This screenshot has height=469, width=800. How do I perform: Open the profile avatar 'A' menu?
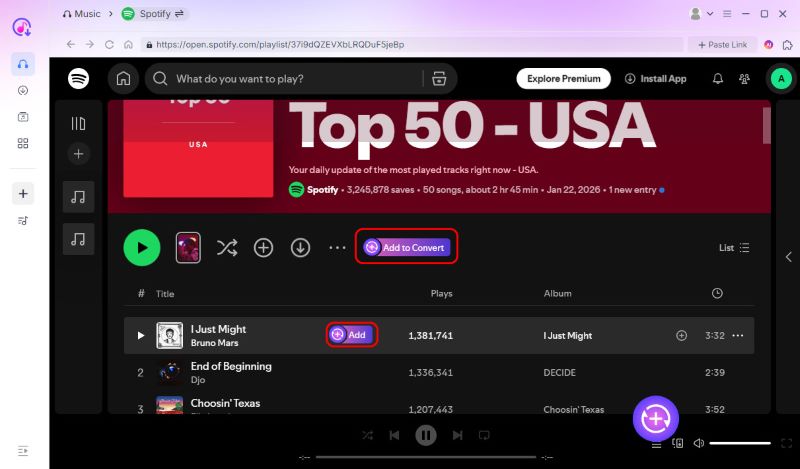pos(781,79)
